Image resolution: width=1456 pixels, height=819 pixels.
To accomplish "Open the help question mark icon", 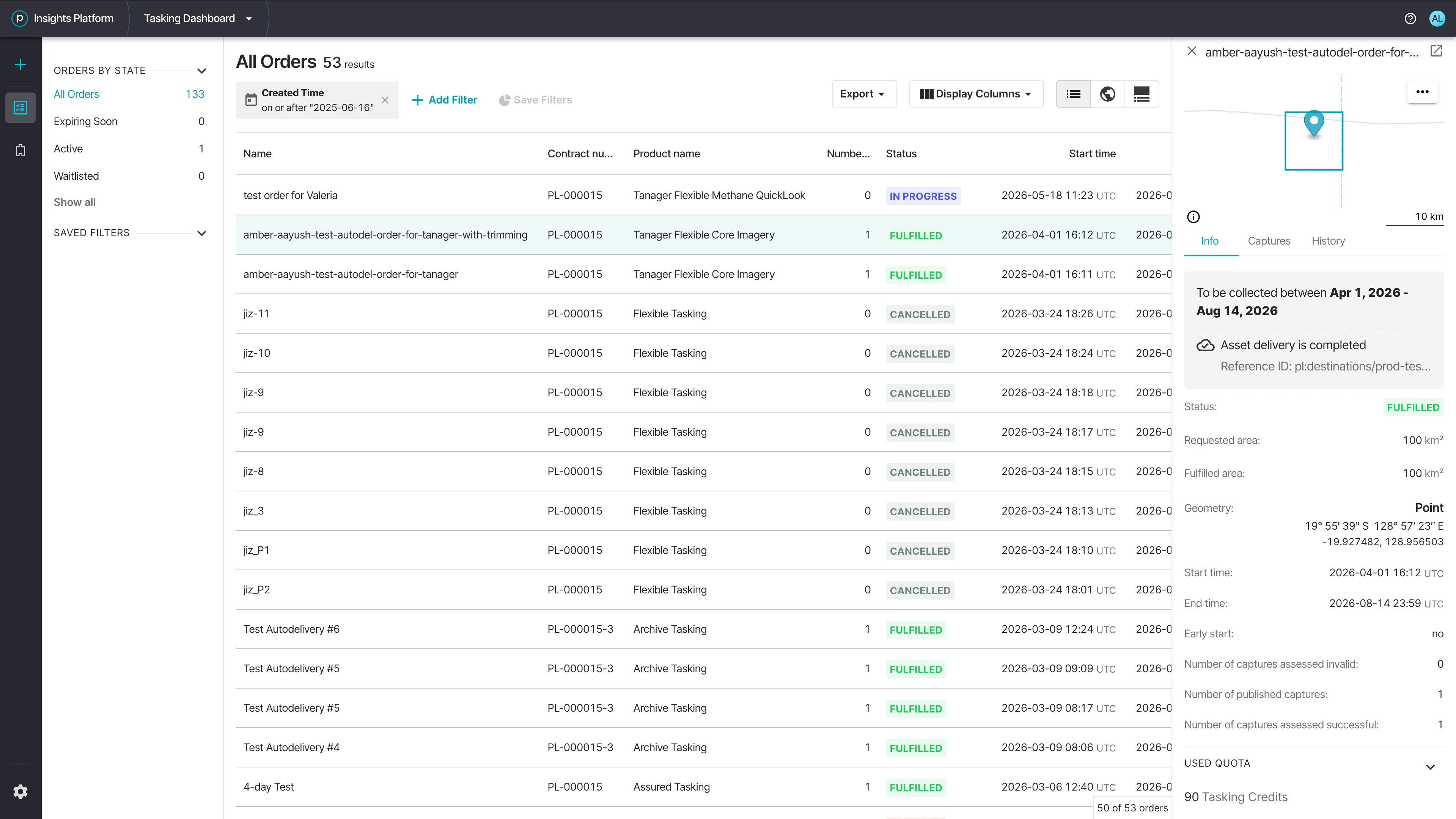I will click(1410, 19).
